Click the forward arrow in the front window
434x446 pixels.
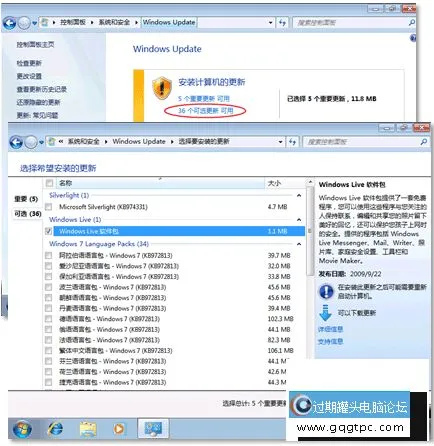[31, 142]
